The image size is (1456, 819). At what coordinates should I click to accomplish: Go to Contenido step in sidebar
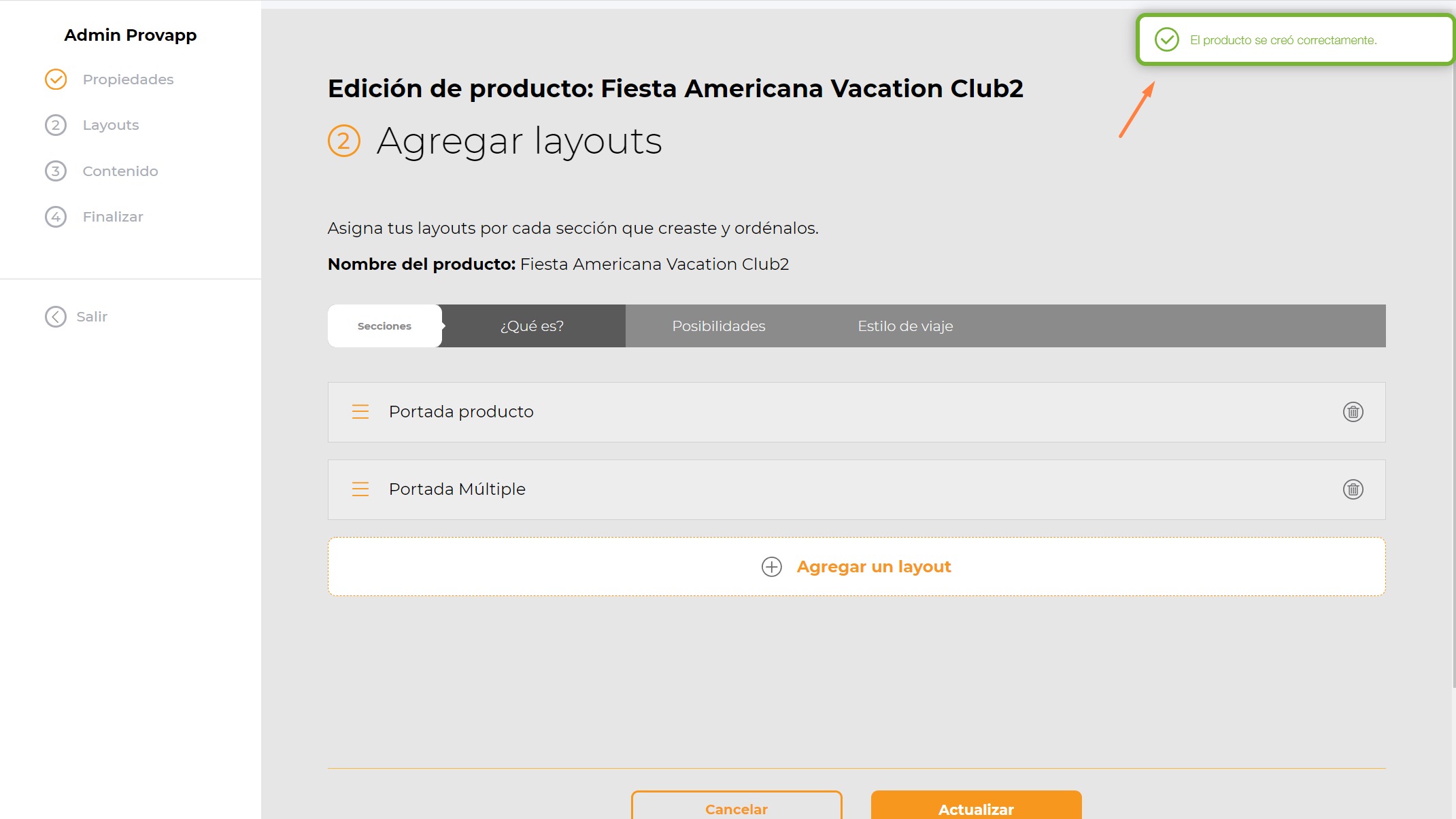pos(120,171)
